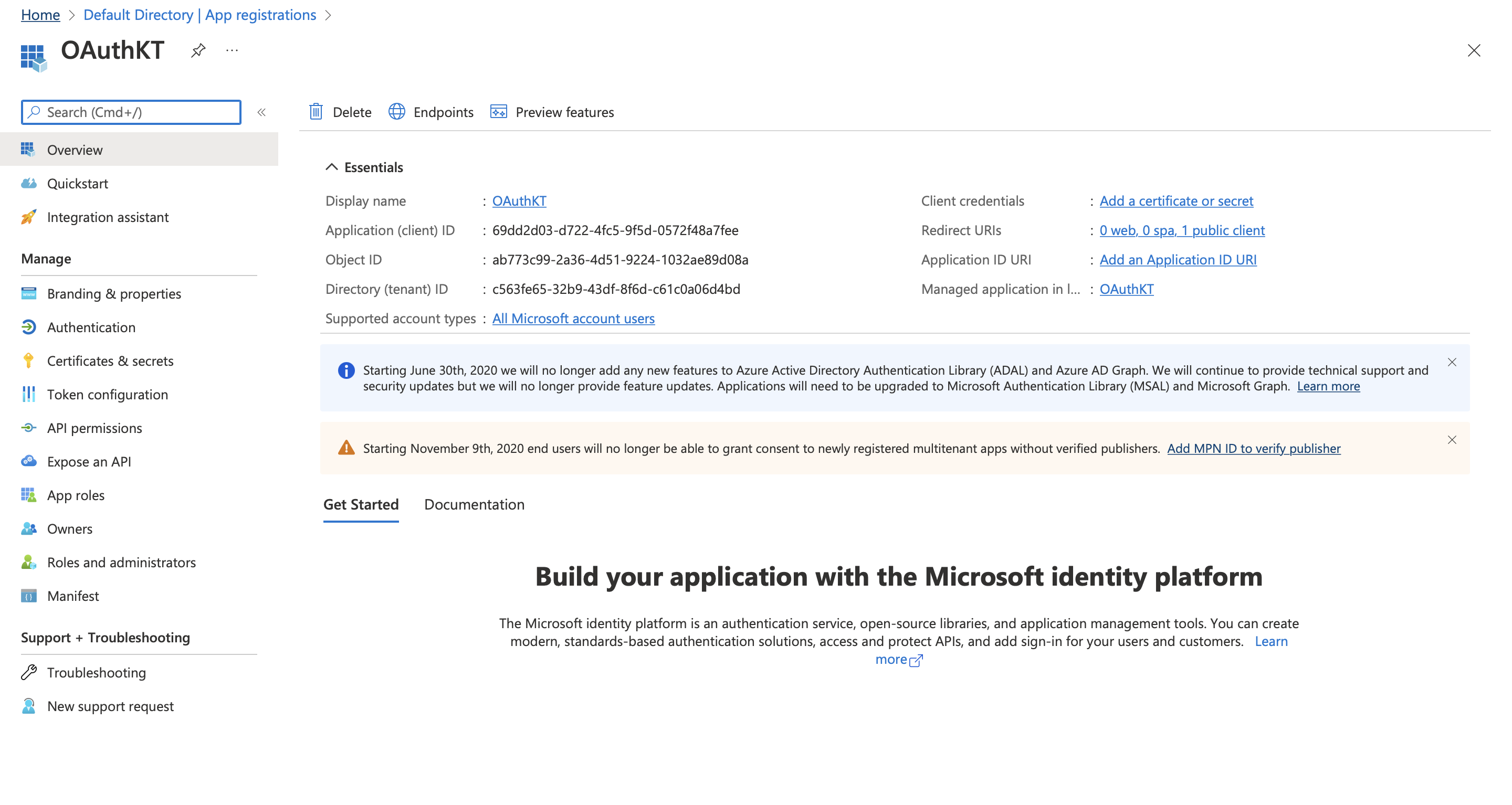Go to Default Directory App registrations breadcrumb
Viewport: 1512px width, 805px height.
tap(199, 15)
